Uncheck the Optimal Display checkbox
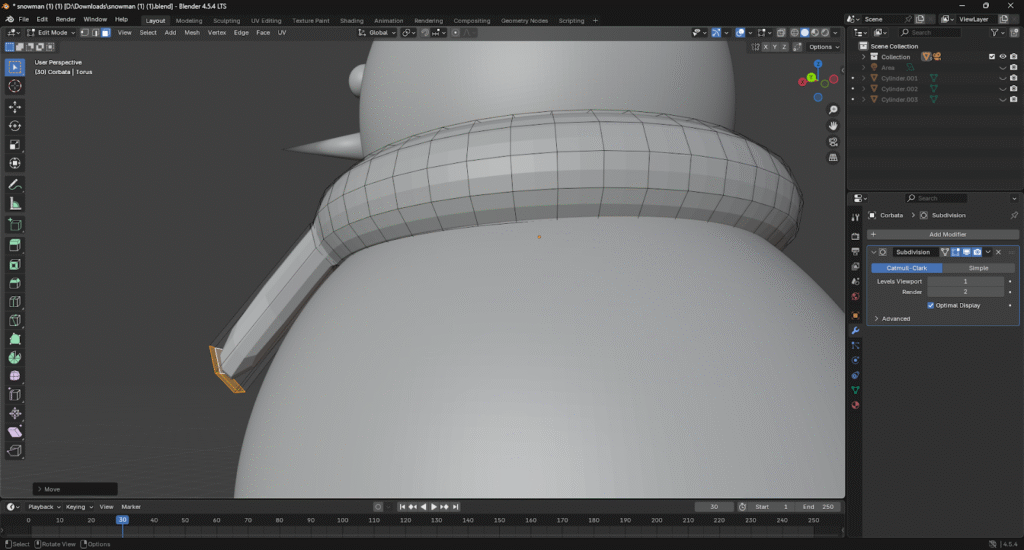 click(x=931, y=305)
